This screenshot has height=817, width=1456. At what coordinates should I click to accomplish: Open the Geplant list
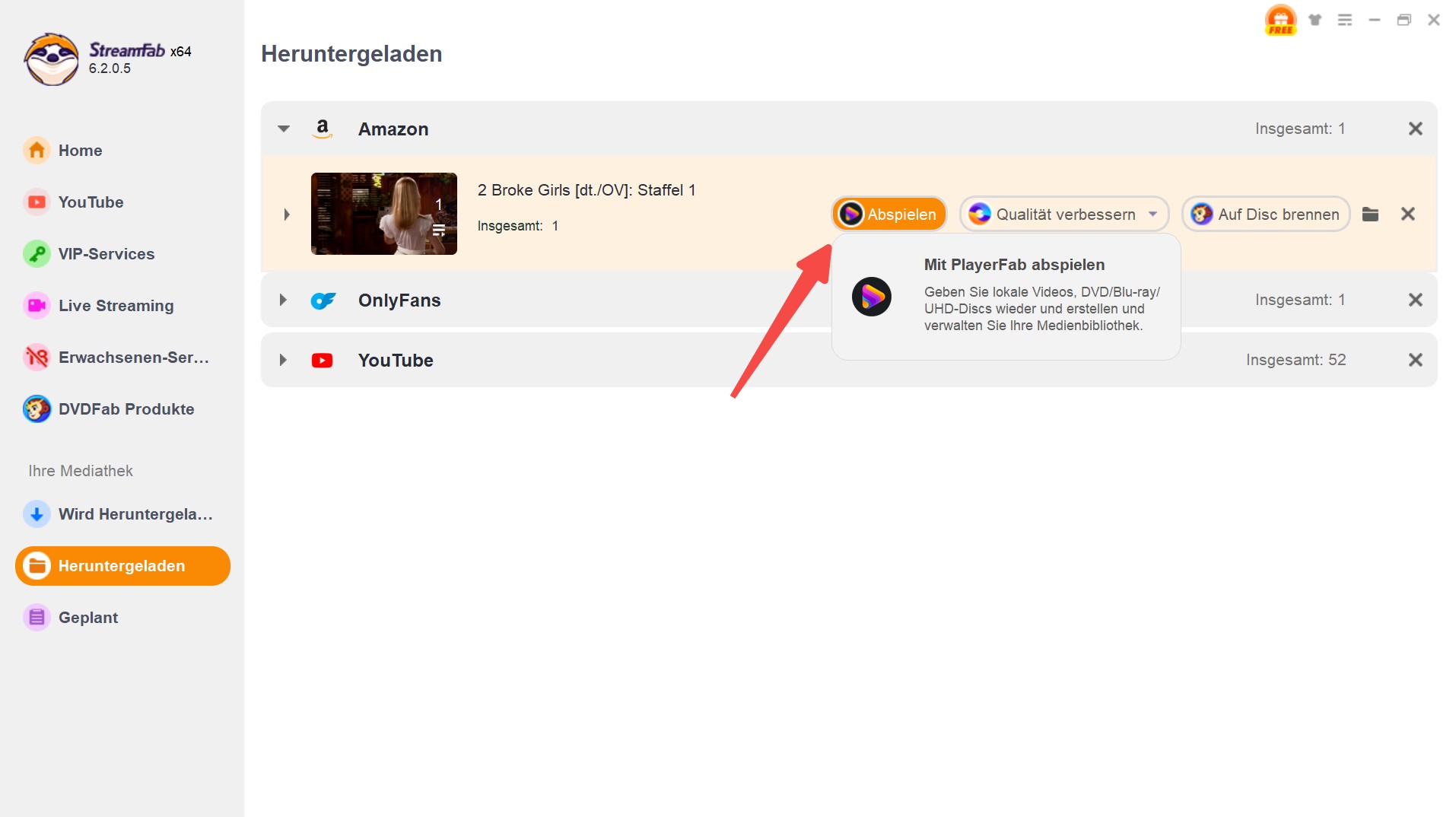[122, 618]
